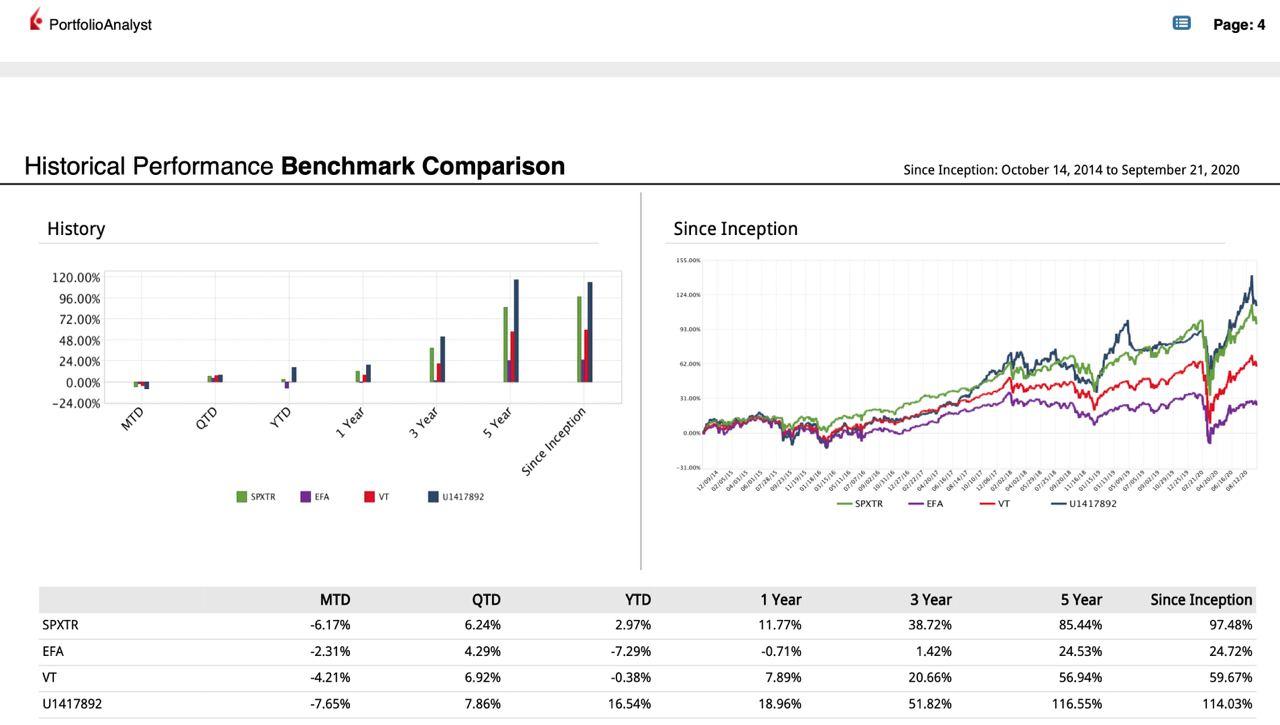
Task: Click the YTD column header in table
Action: coord(637,600)
